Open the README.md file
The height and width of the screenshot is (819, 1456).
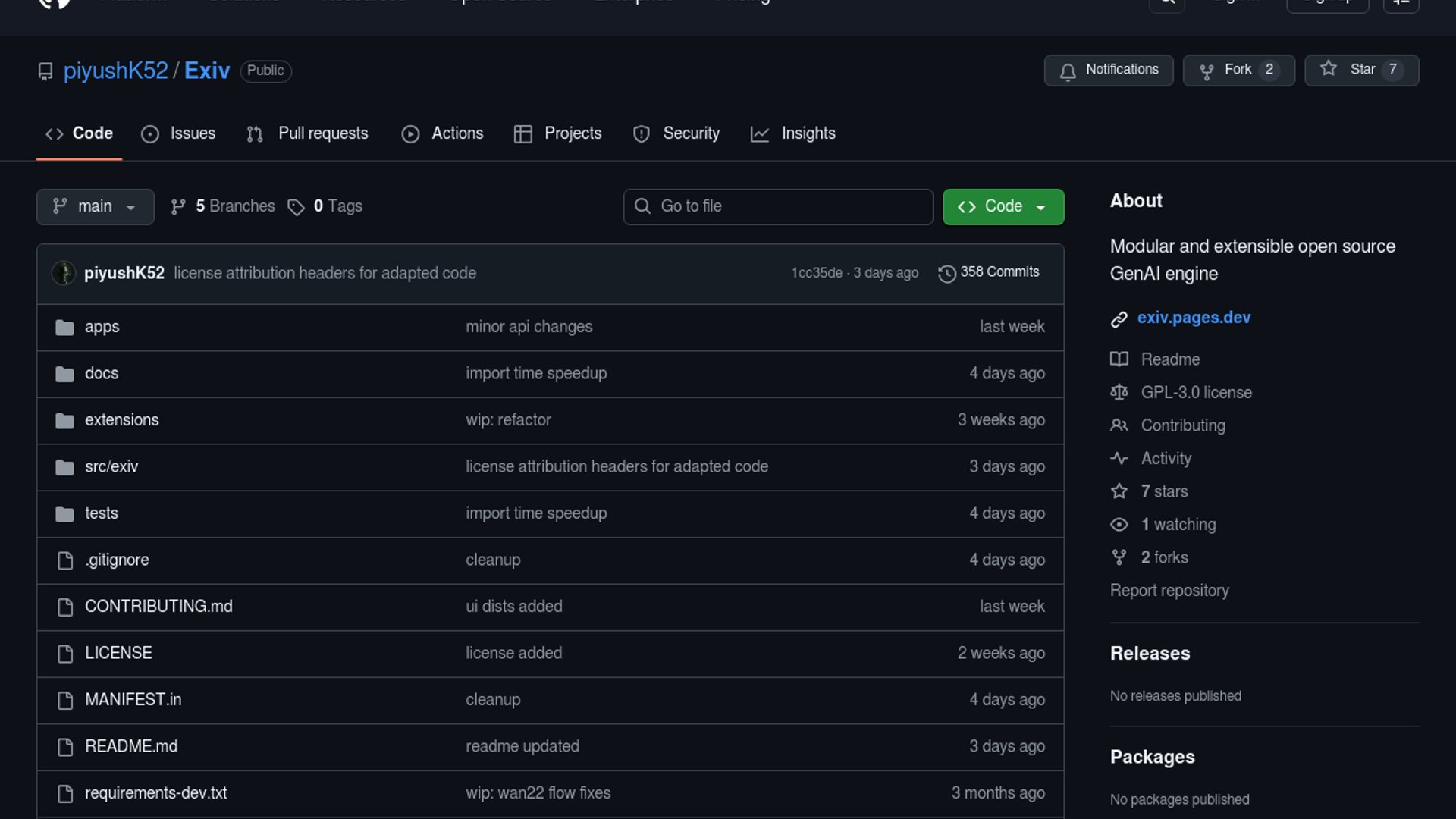(x=131, y=746)
